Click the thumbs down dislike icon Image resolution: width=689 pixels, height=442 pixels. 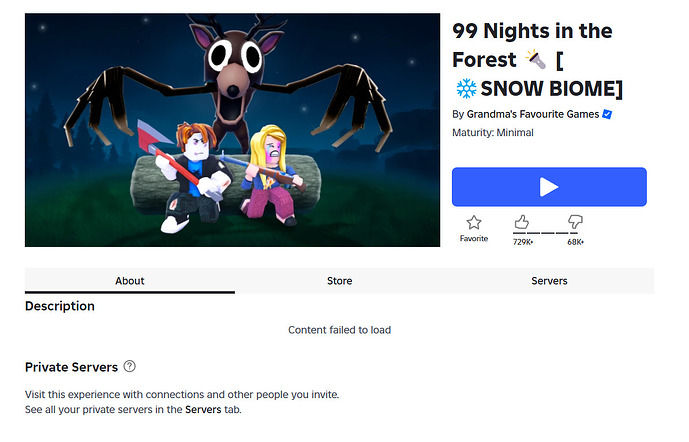click(x=575, y=222)
